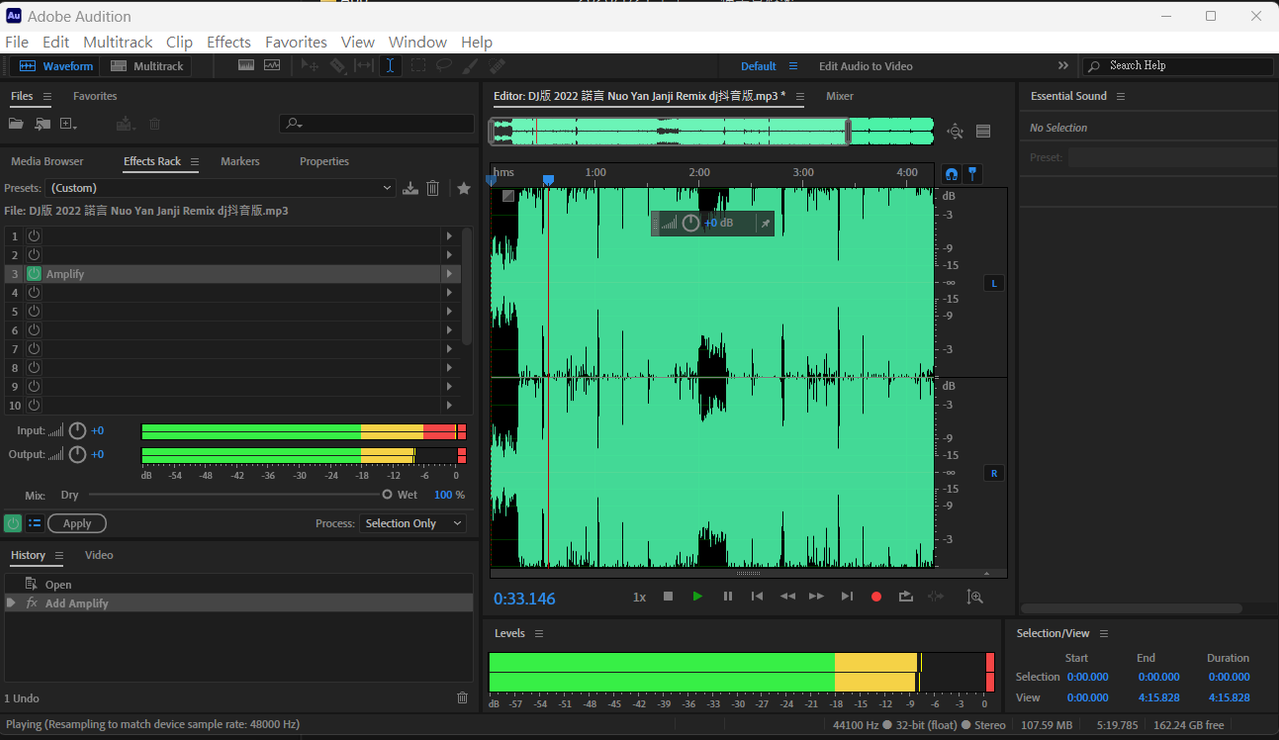This screenshot has width=1279, height=740.
Task: Click the zoom in icon near transport
Action: (974, 597)
